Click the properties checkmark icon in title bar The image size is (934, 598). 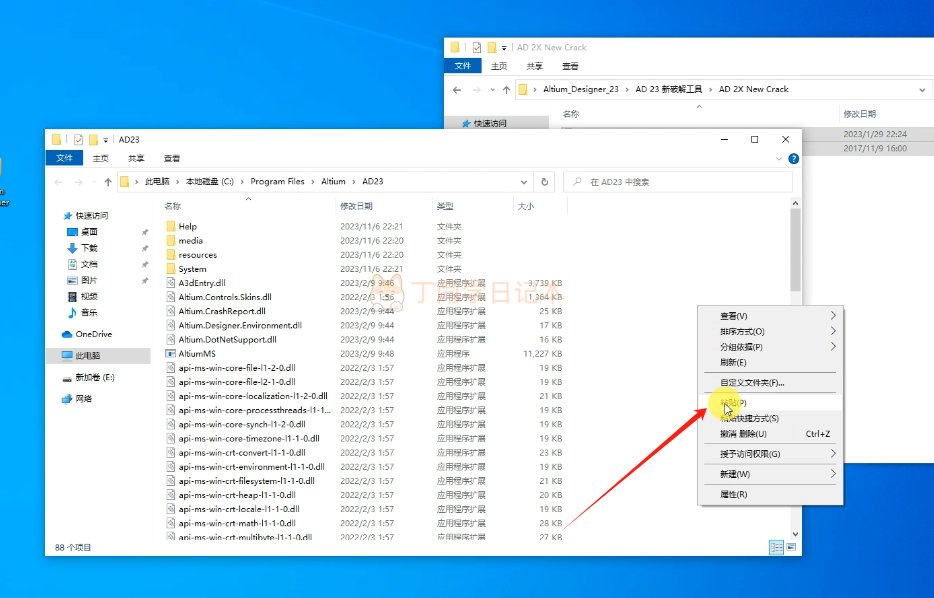tap(78, 139)
